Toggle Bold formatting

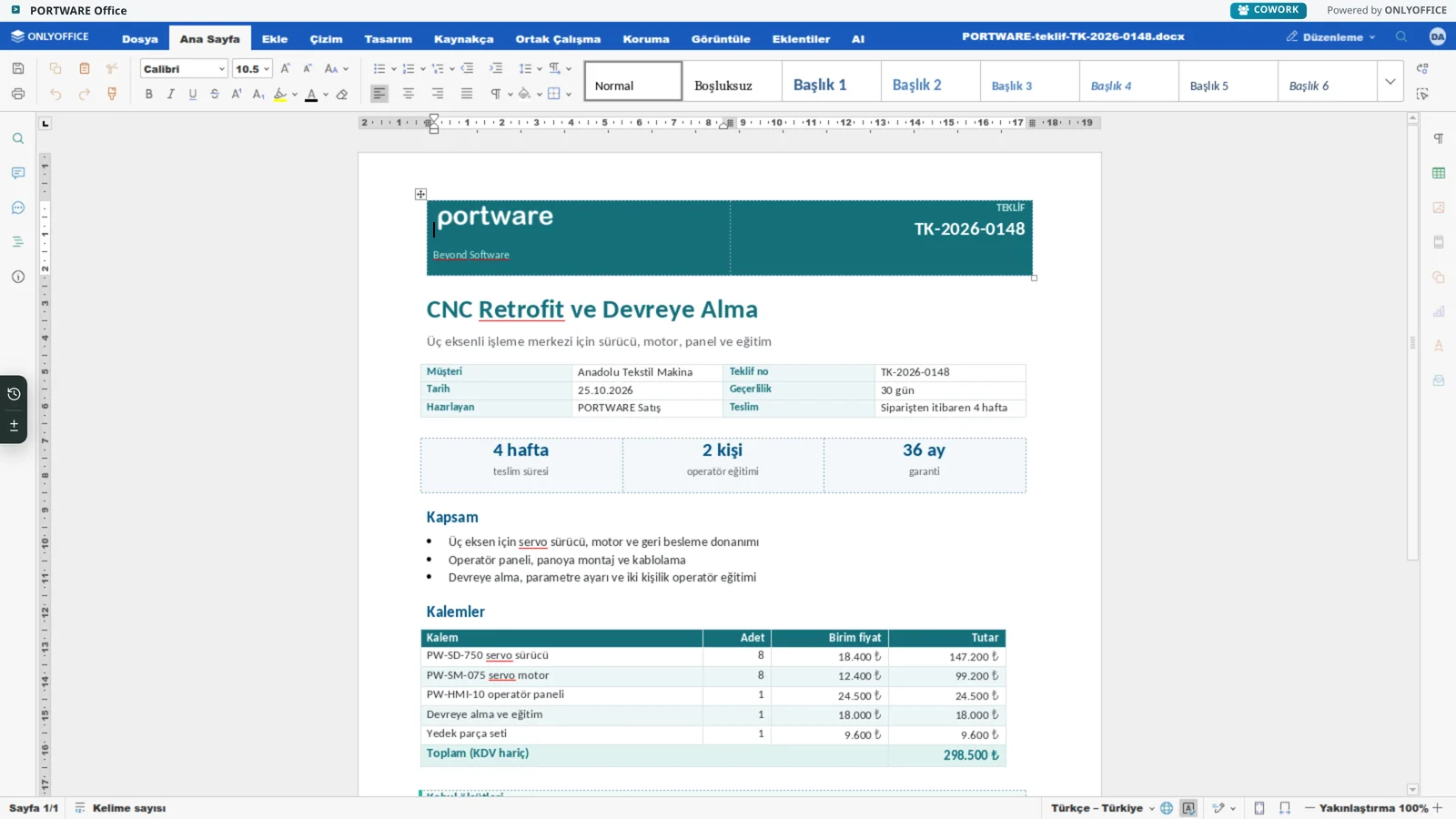pos(148,94)
